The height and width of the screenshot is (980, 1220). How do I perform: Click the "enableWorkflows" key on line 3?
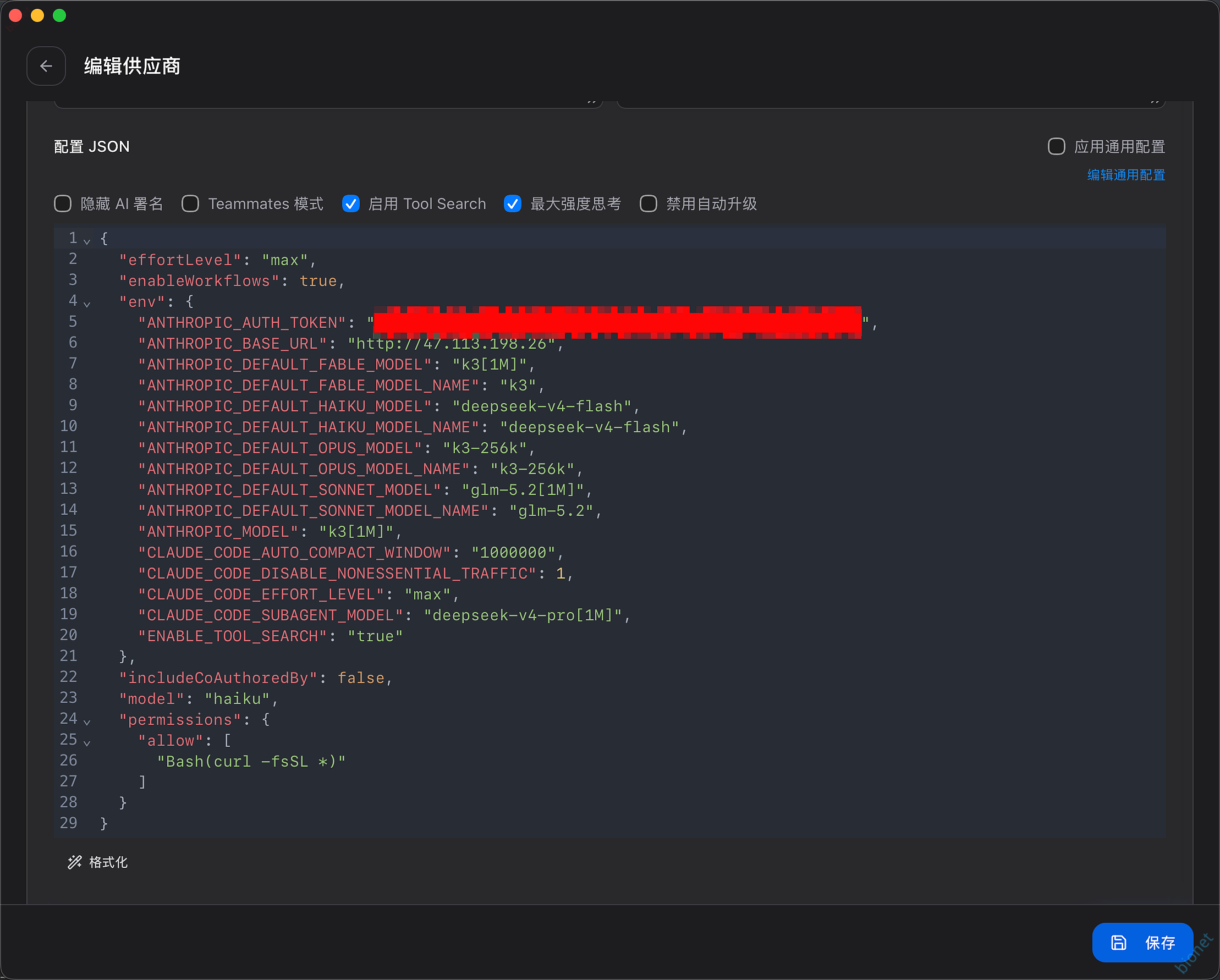pos(200,281)
